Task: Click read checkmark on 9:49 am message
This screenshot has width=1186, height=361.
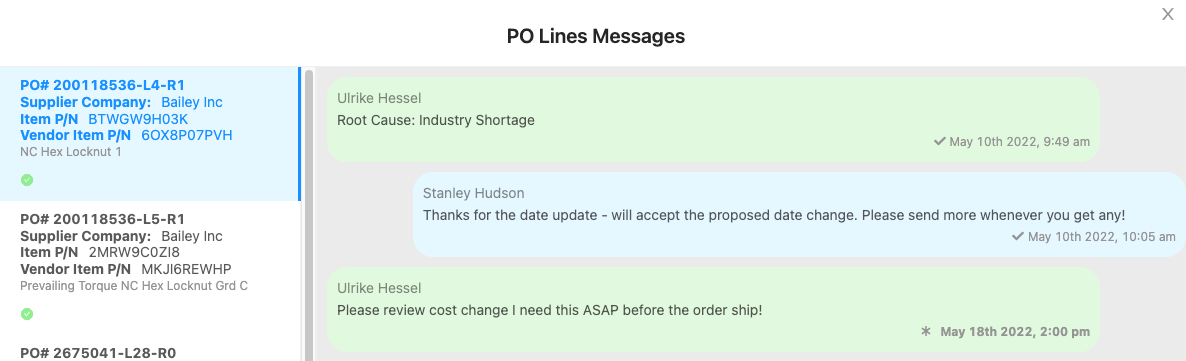Action: point(939,142)
